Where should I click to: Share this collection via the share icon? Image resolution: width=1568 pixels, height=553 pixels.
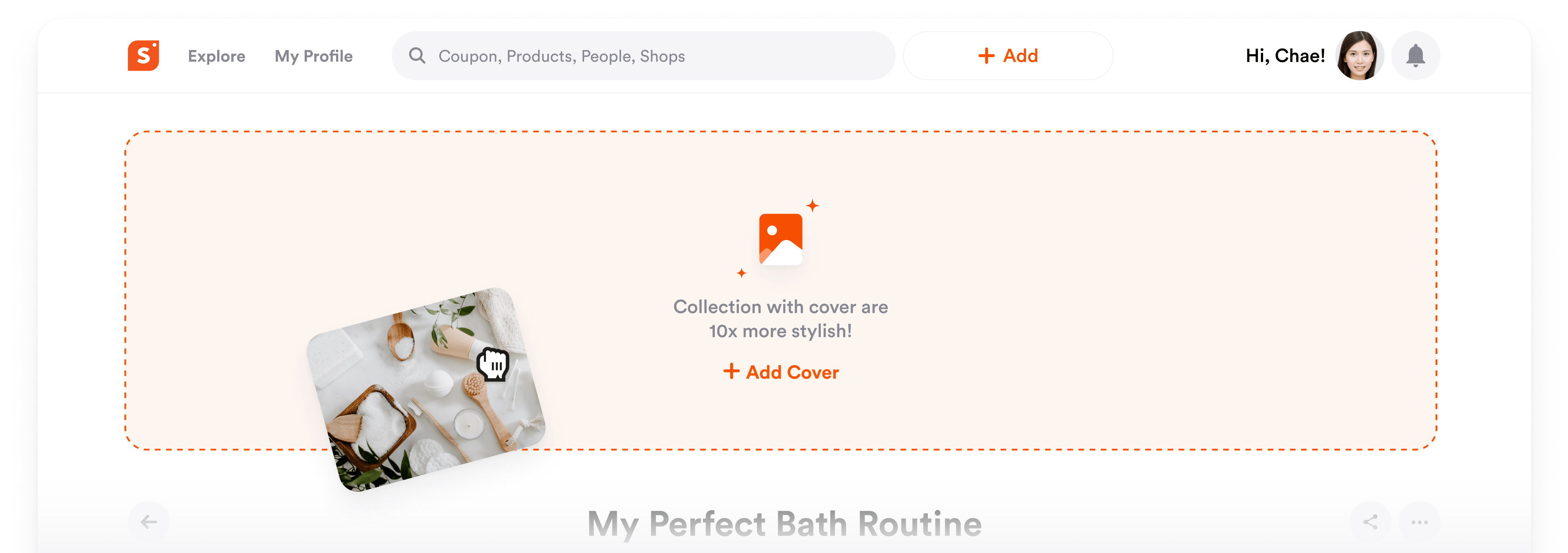pos(1370,521)
